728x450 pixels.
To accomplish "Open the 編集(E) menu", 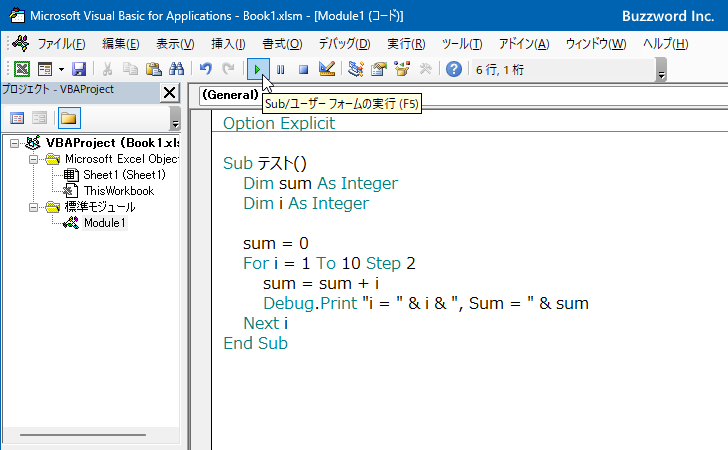I will 121,44.
